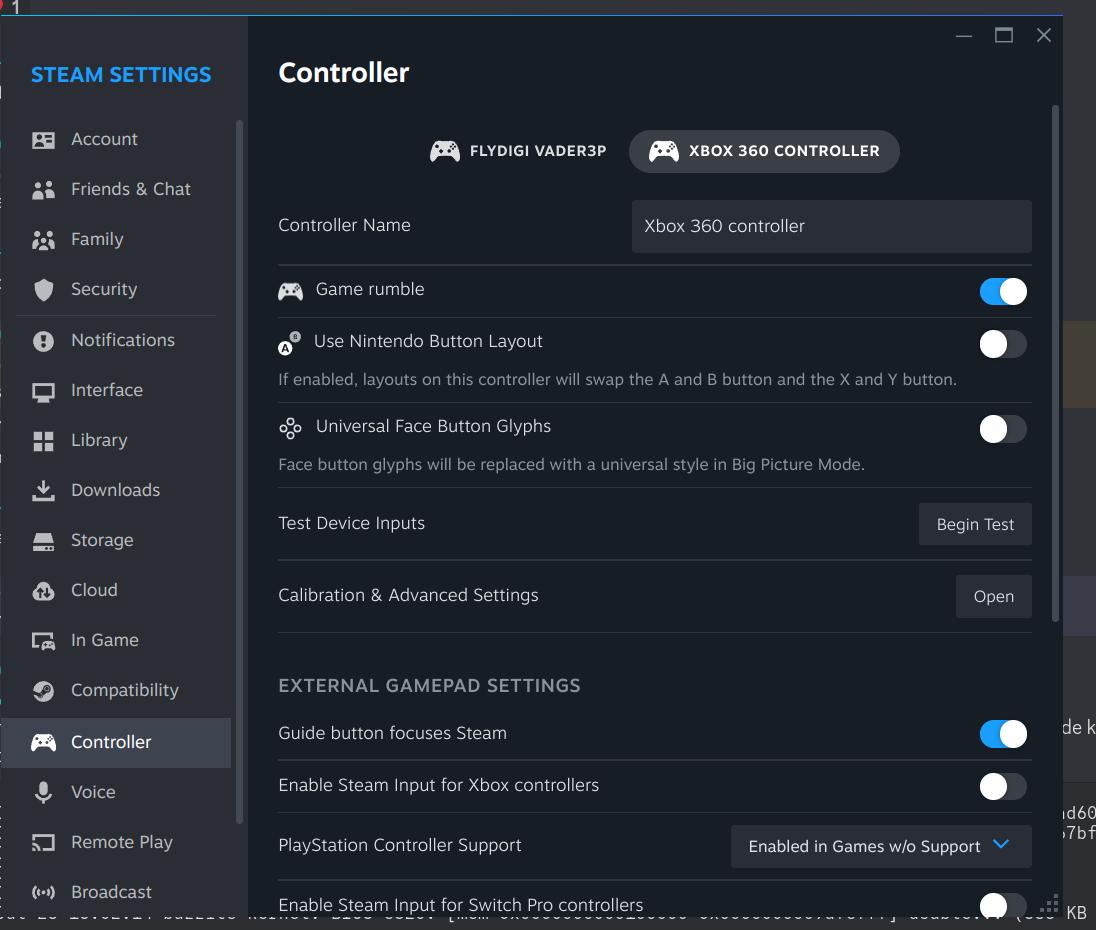Open Calibration & Advanced Settings
1096x930 pixels.
993,596
